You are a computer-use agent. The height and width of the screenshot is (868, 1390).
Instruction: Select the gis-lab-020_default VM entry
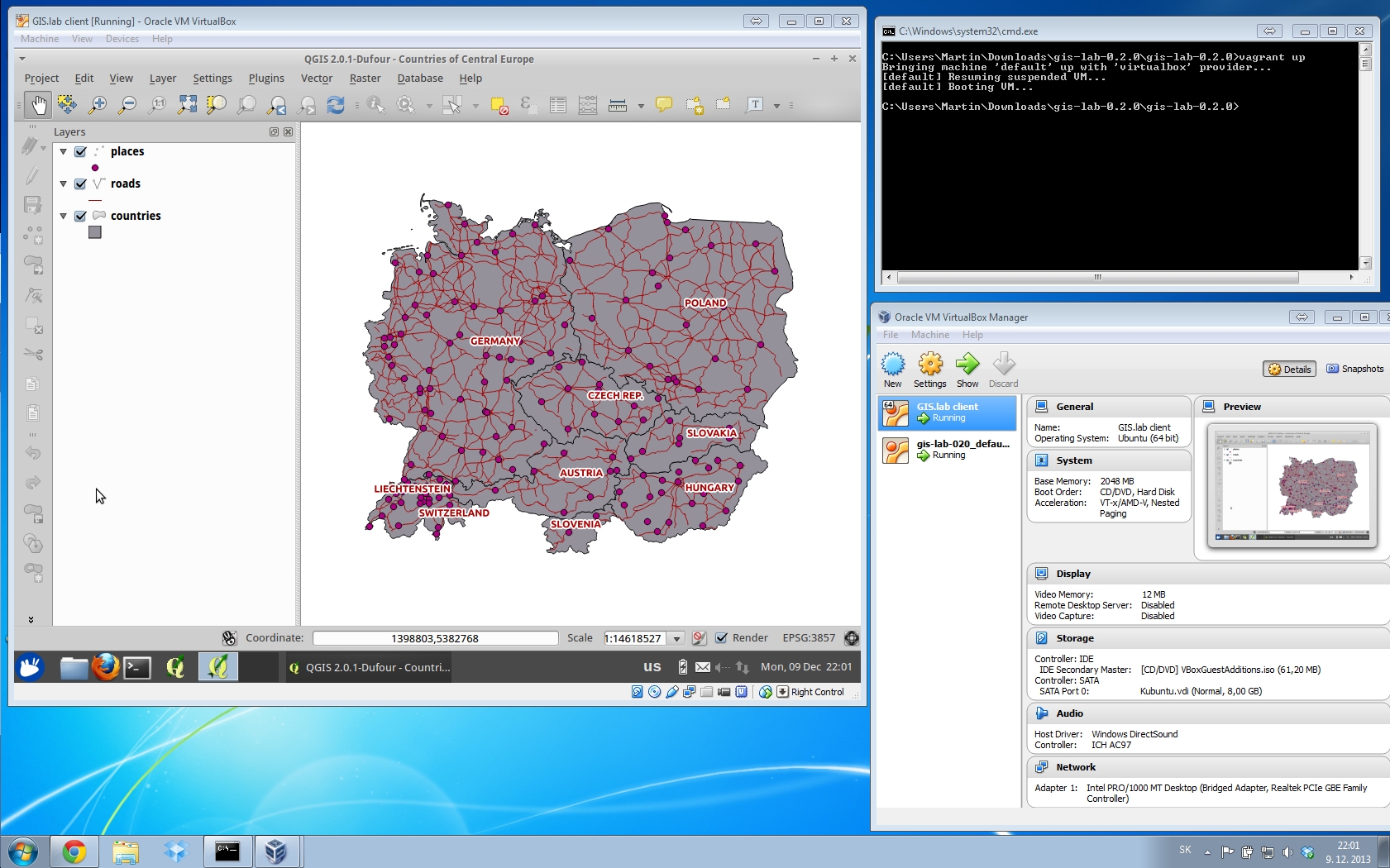[x=947, y=450]
